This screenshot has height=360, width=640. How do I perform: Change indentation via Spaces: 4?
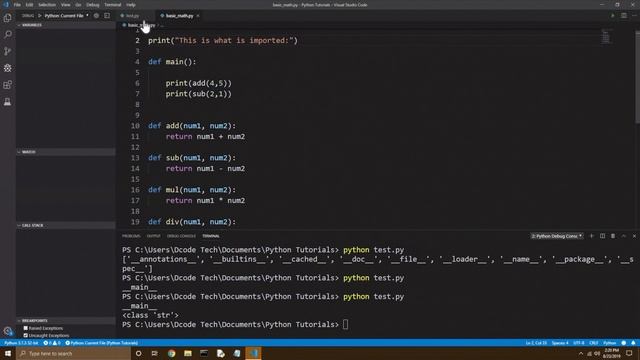(560, 343)
